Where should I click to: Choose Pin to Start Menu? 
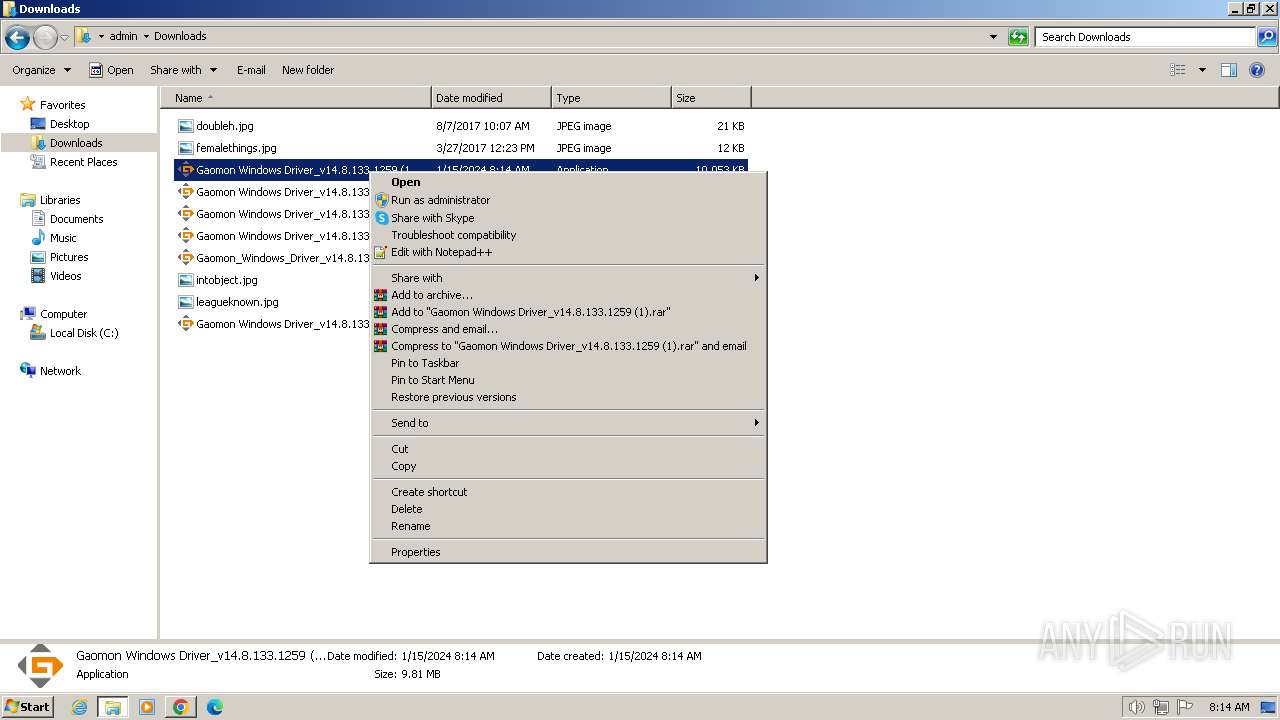click(568, 380)
